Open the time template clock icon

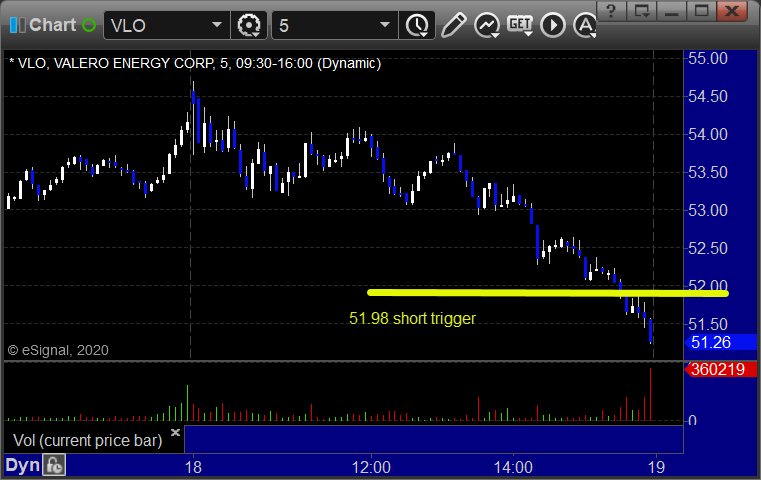[x=417, y=25]
